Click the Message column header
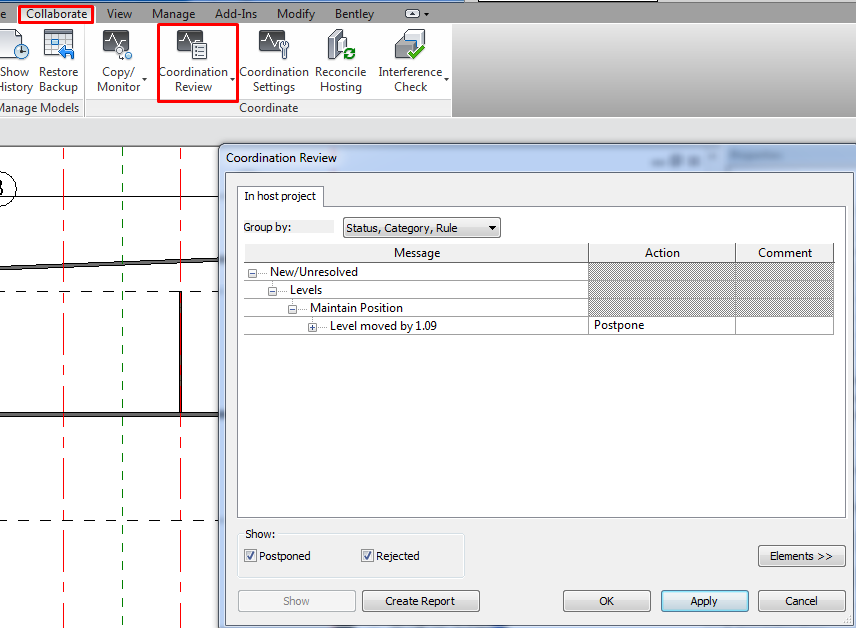 click(x=417, y=253)
